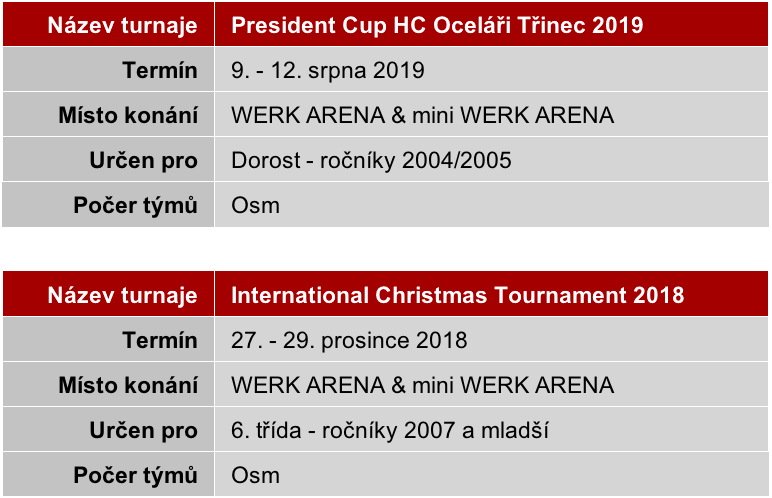The height and width of the screenshot is (498, 772).
Task: Select Termín label next to prosince 2018
Action: pos(160,340)
